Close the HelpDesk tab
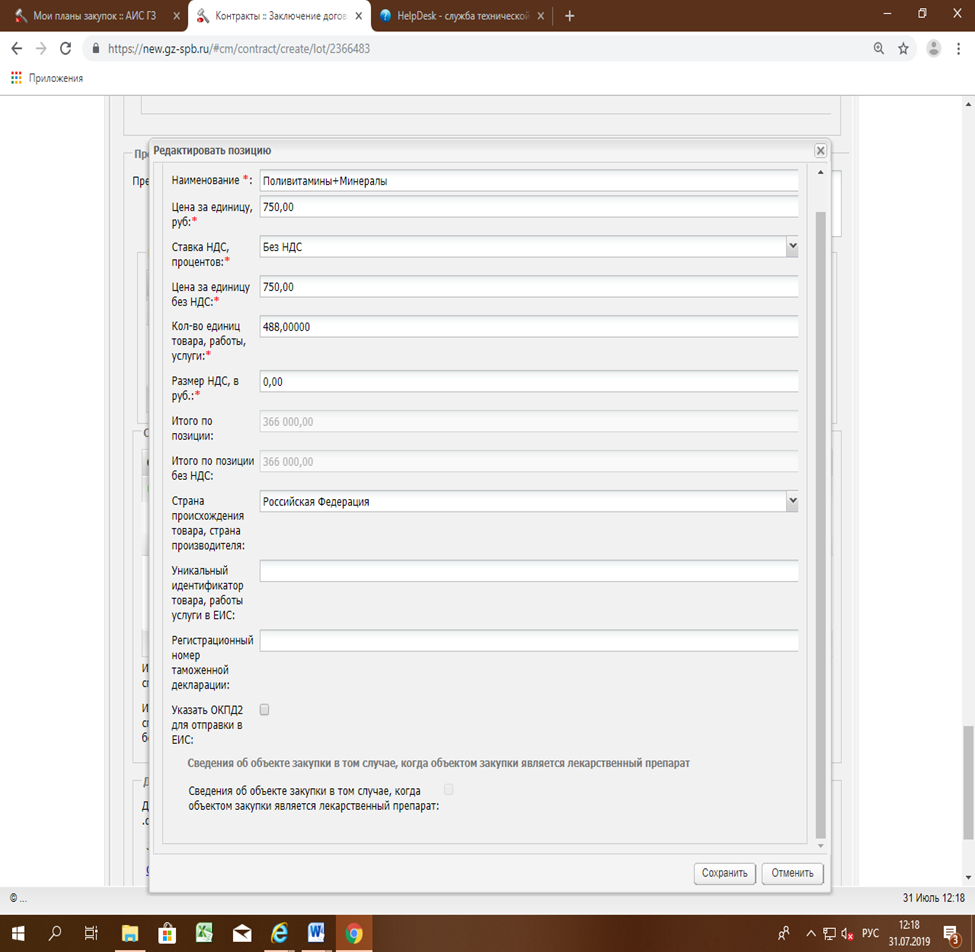 point(540,16)
